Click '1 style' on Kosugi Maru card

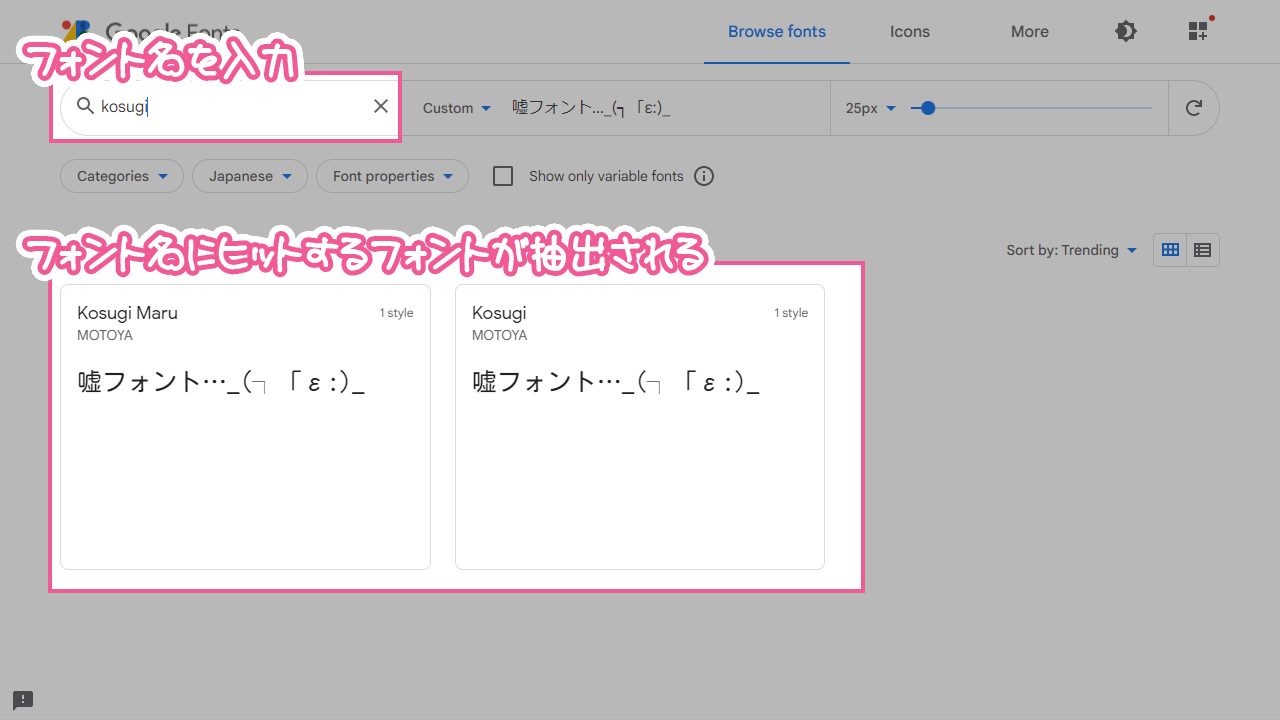(396, 313)
